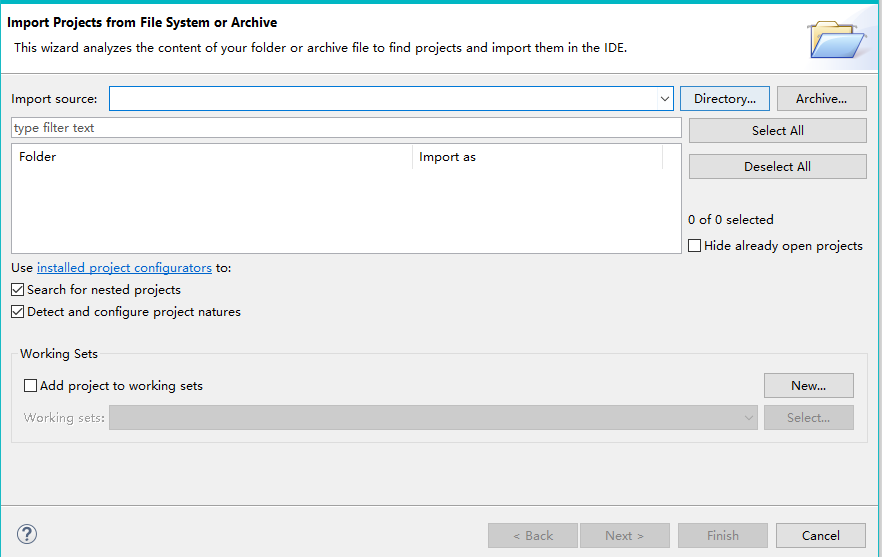Click Deselect All button
Screen dimensions: 882x557
tap(777, 167)
